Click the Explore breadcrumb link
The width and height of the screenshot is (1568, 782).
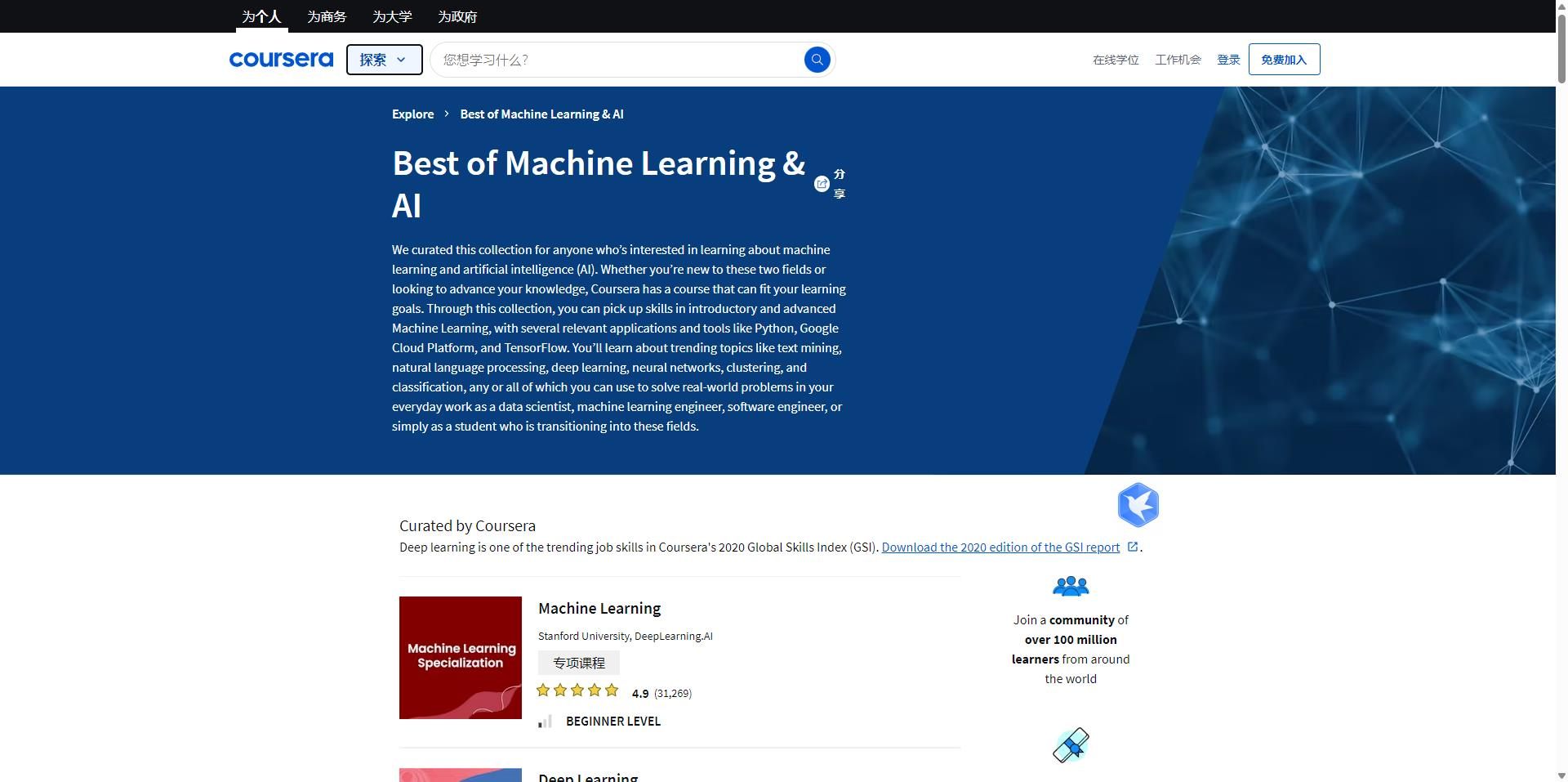pos(412,114)
